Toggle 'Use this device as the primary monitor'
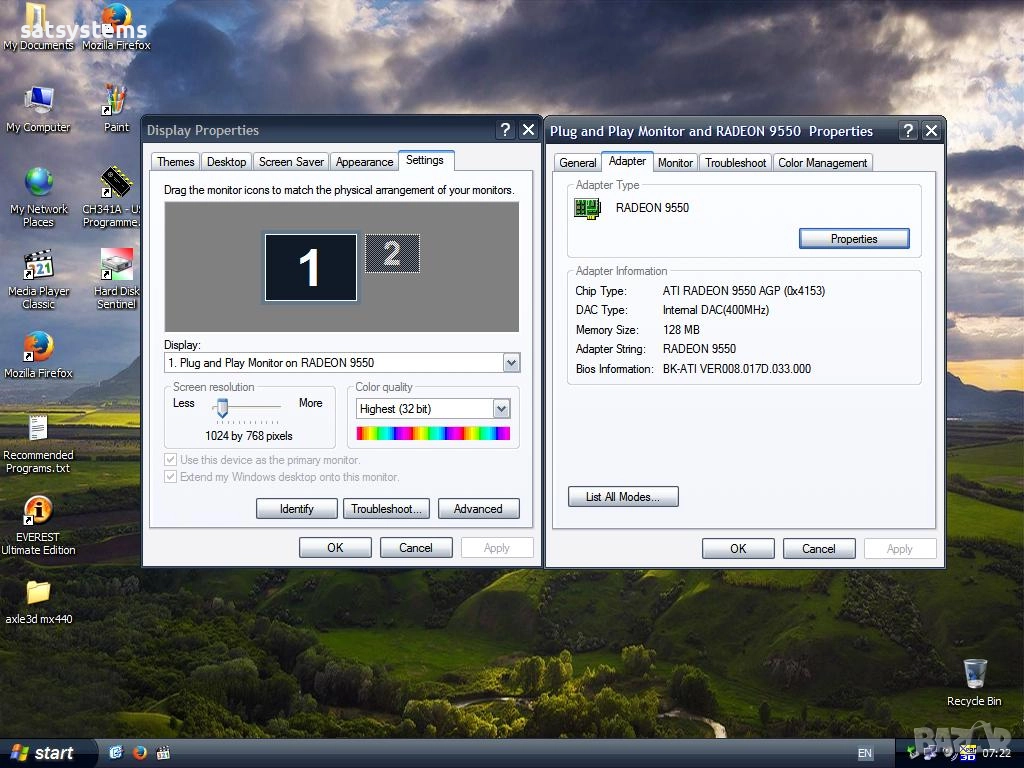The height and width of the screenshot is (768, 1024). tap(171, 460)
